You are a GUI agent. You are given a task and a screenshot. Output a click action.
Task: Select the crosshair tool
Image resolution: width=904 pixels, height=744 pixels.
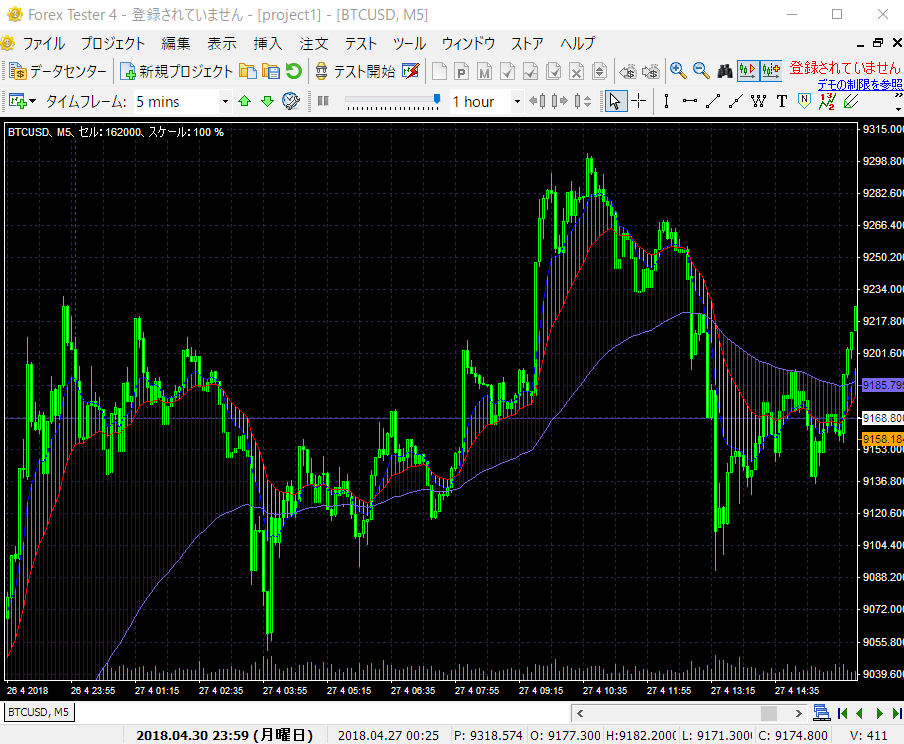(638, 102)
